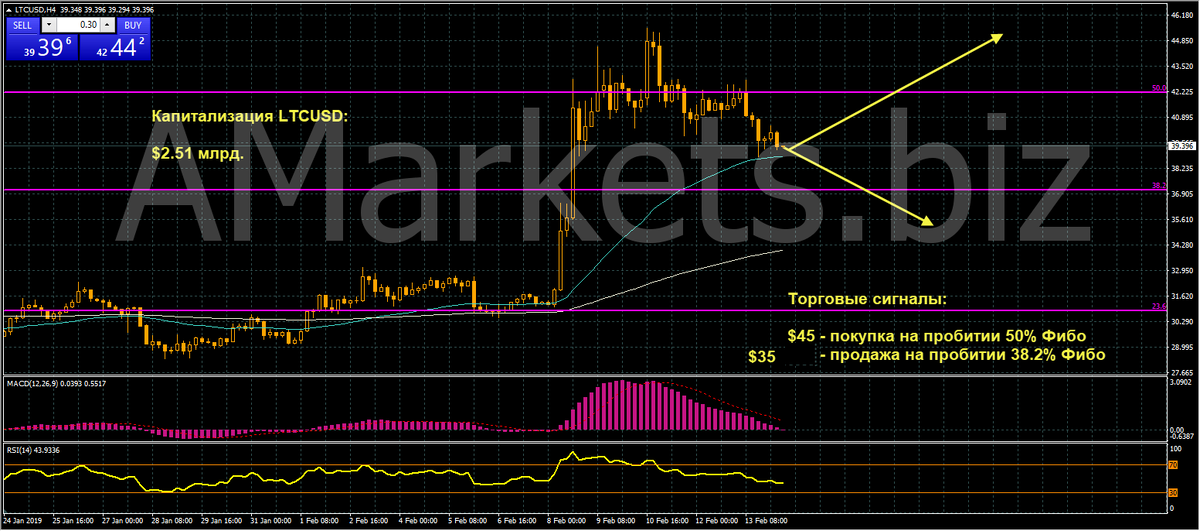This screenshot has height=531, width=1200.
Task: Collapse one-click trading panel via triangle by LTCUSD
Action: (7, 9)
